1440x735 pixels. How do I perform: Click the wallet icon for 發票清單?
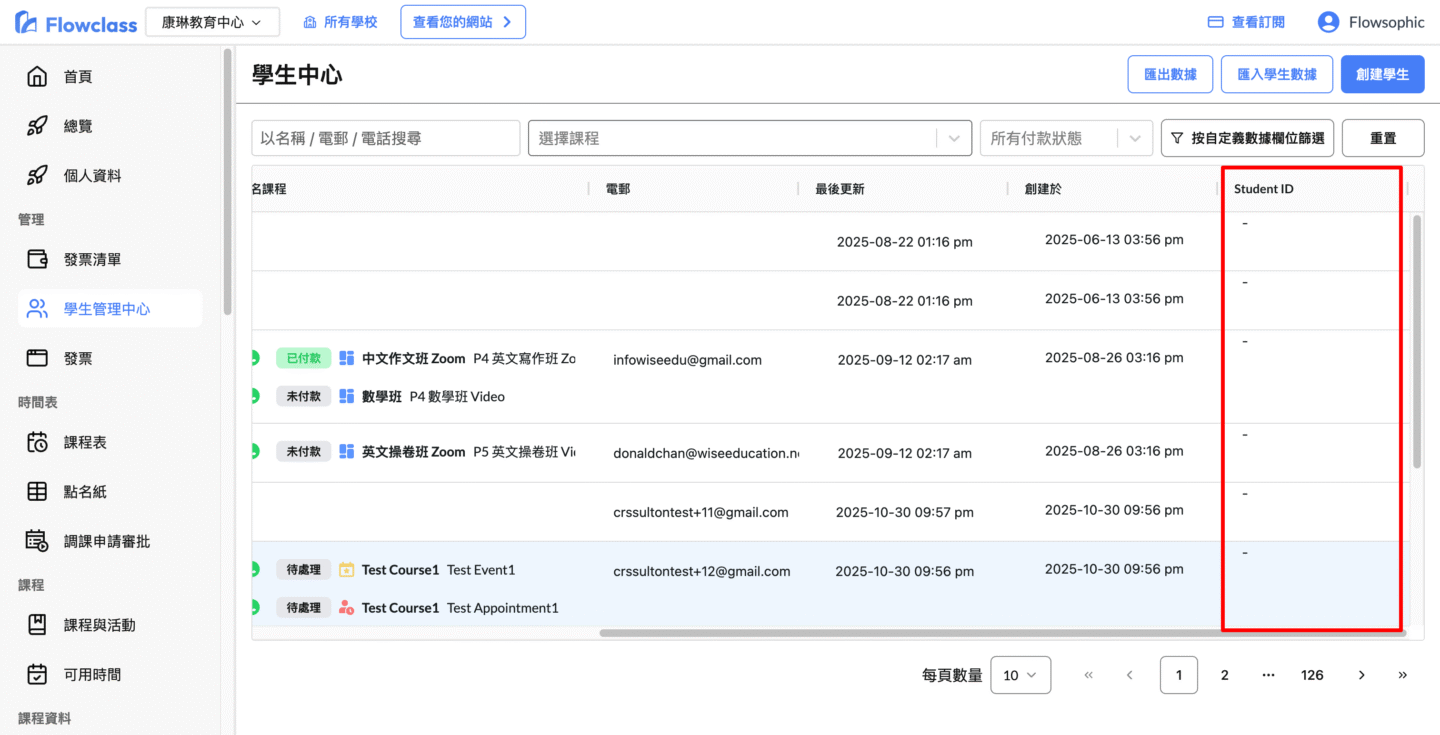[37, 260]
